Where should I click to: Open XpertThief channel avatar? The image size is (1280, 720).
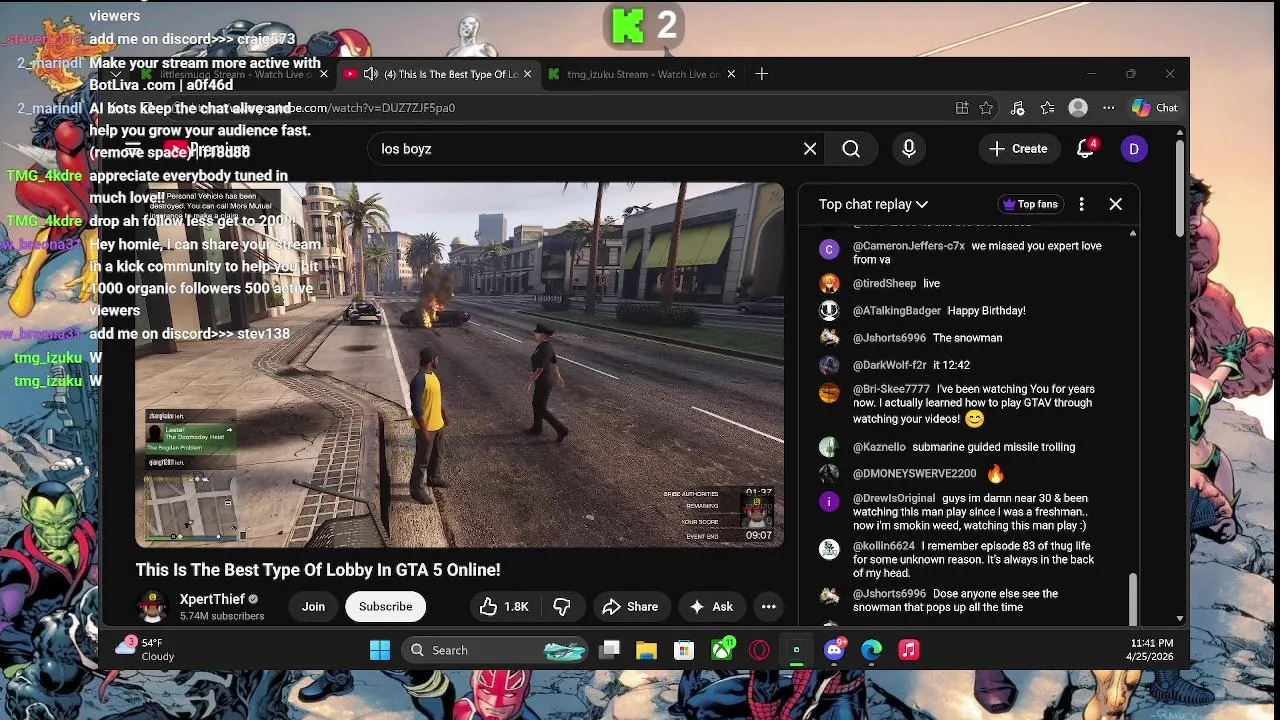coord(152,606)
